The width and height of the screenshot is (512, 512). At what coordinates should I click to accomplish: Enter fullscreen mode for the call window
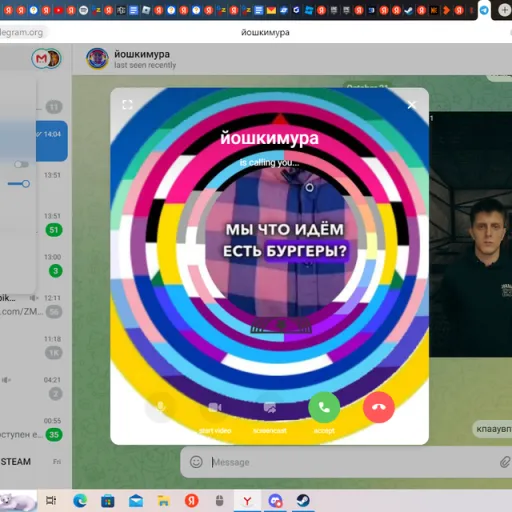127,105
